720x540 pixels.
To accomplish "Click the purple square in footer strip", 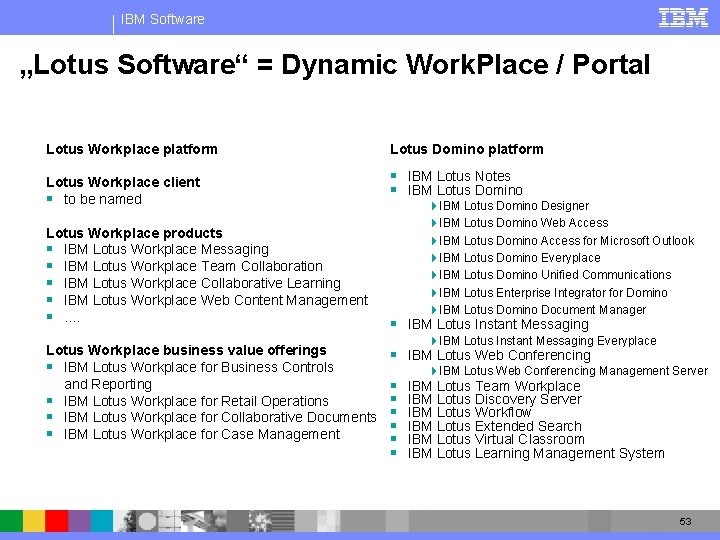I will [79, 521].
